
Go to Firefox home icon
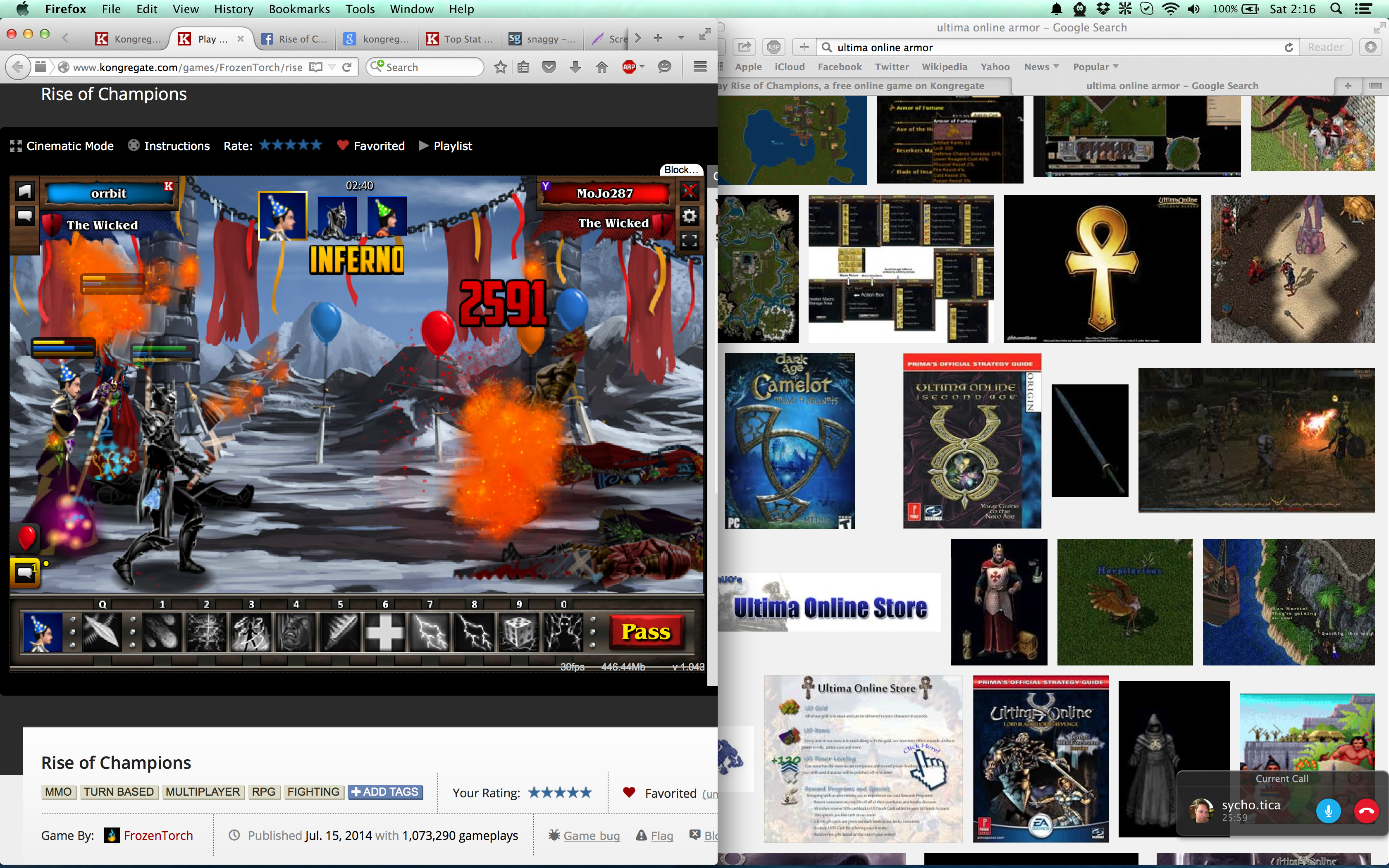(x=601, y=67)
